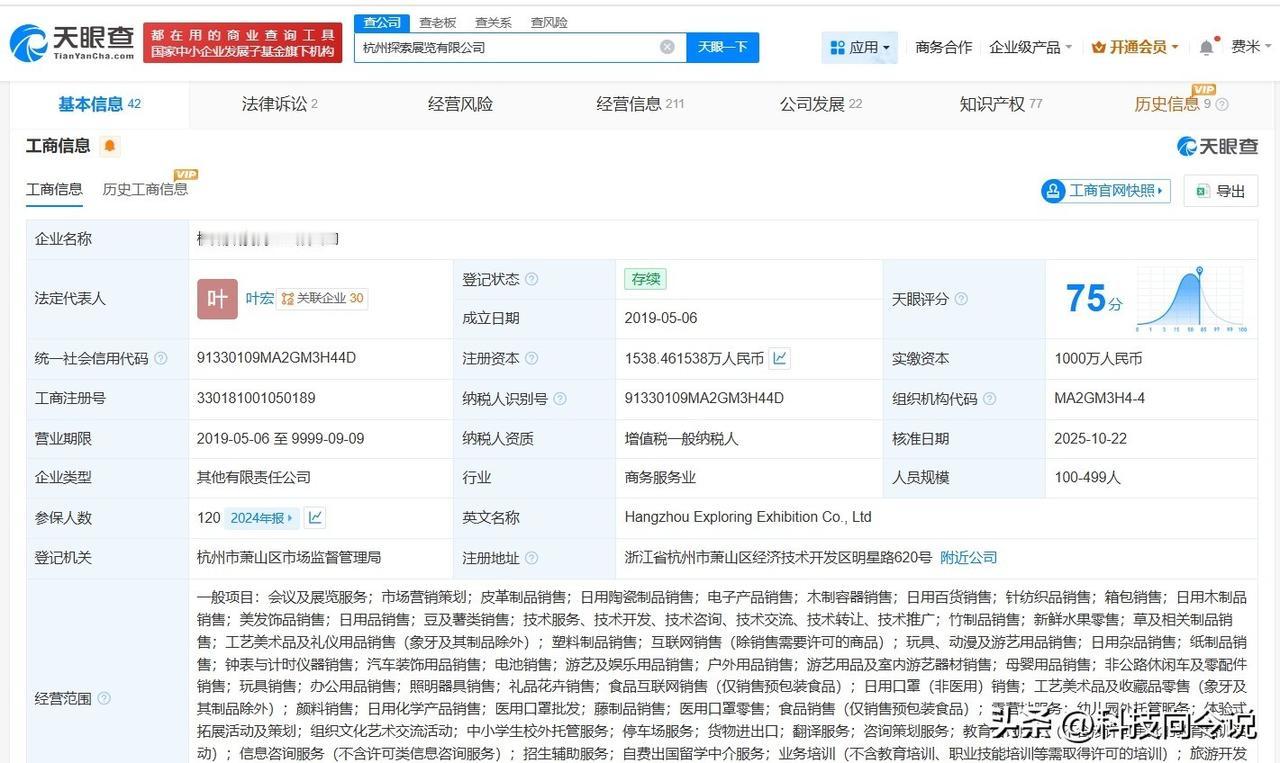Click the help icon next to 天眼评分

[x=961, y=299]
